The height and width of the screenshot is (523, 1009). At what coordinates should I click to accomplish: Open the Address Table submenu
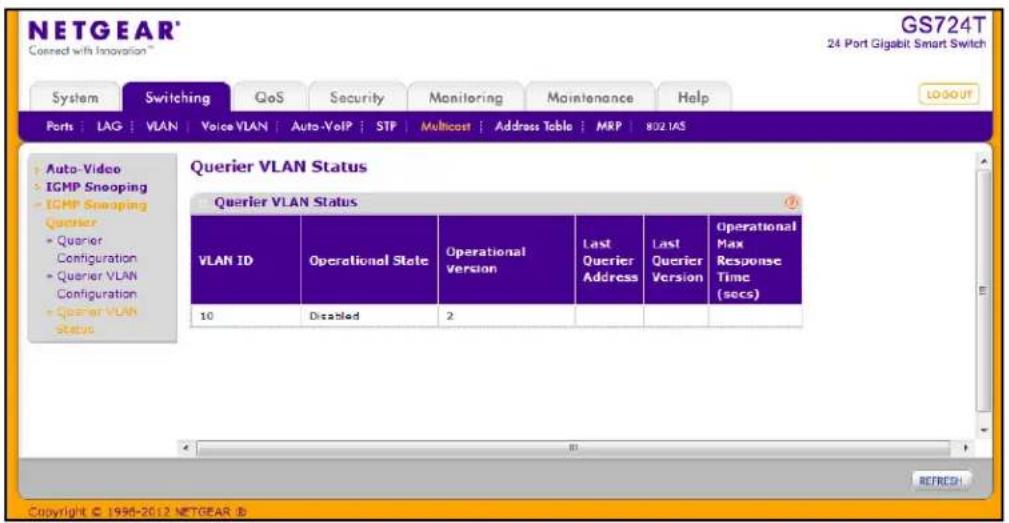[533, 126]
